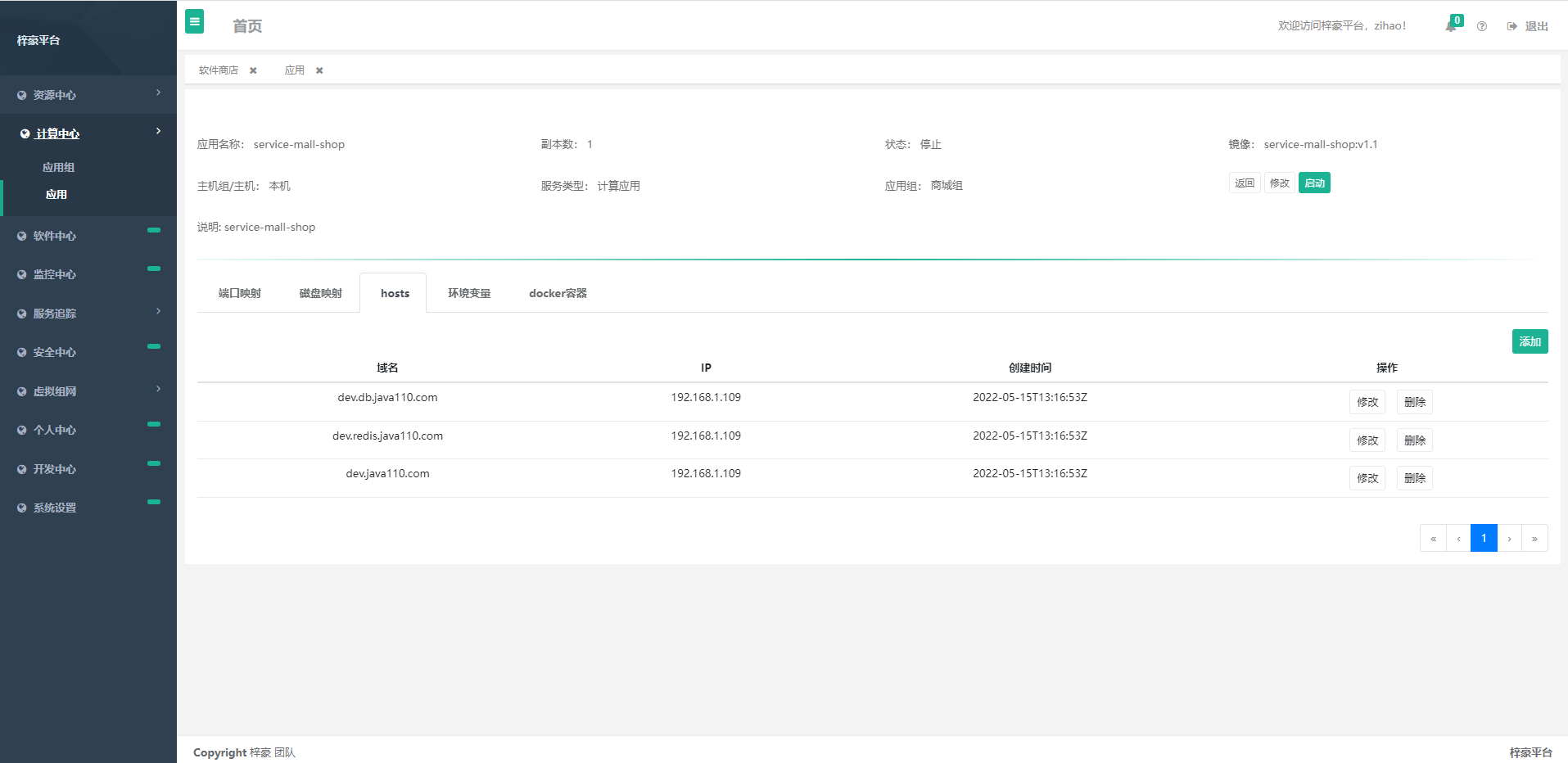Viewport: 1568px width, 763px height.
Task: Click image name service-mall-shop:v1.1
Action: (1321, 144)
